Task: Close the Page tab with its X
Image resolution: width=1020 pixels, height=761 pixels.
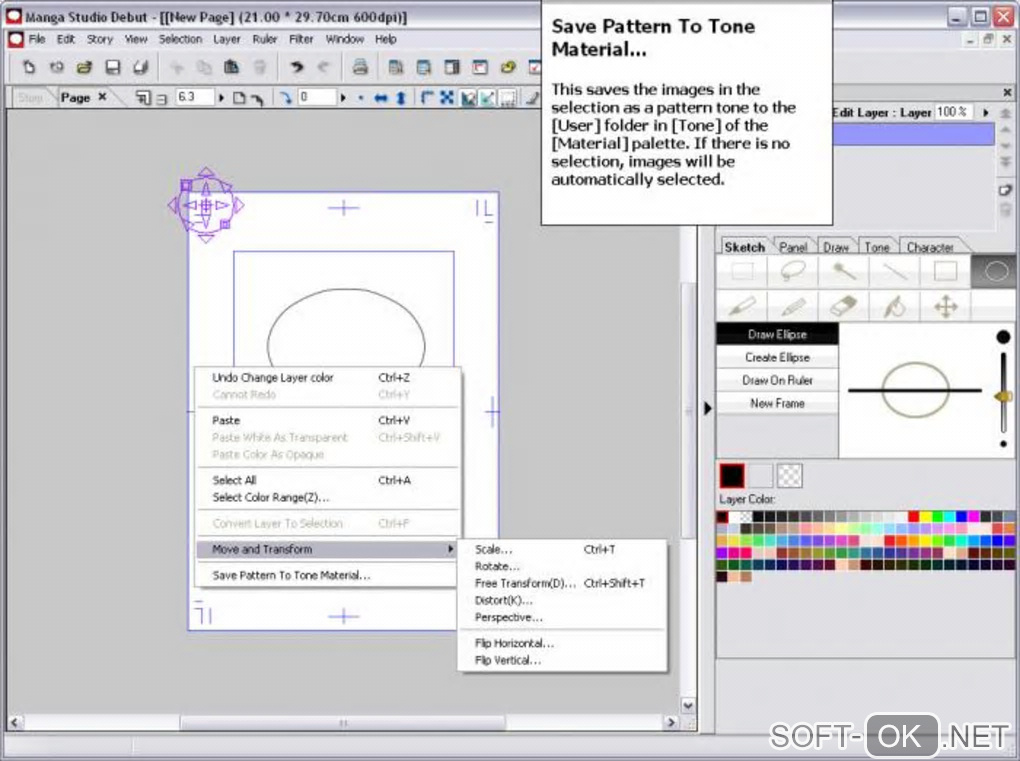Action: [102, 97]
